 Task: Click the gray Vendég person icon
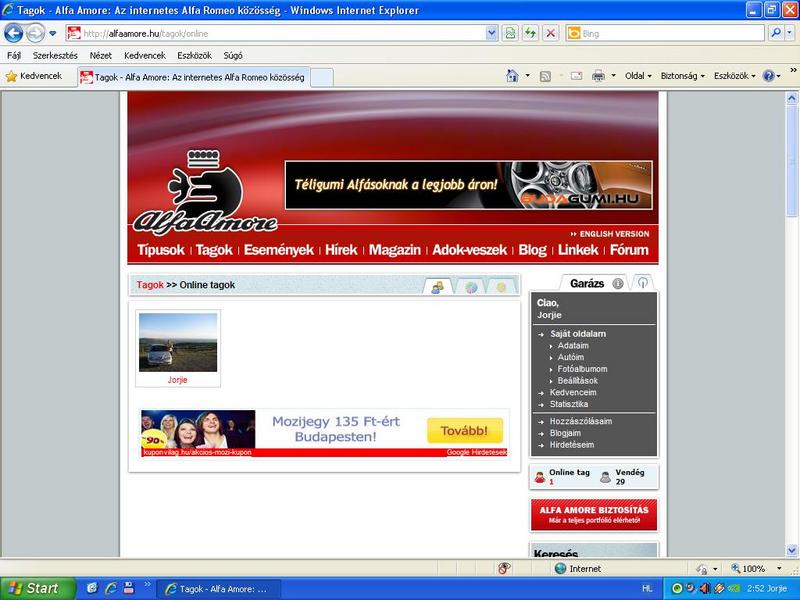click(x=606, y=478)
